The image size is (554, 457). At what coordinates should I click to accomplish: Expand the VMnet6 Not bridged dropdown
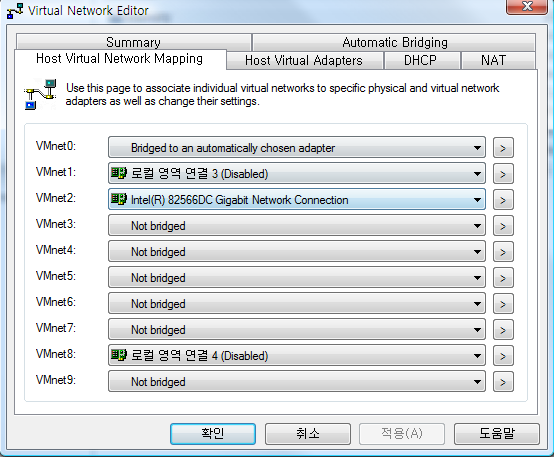(x=297, y=304)
